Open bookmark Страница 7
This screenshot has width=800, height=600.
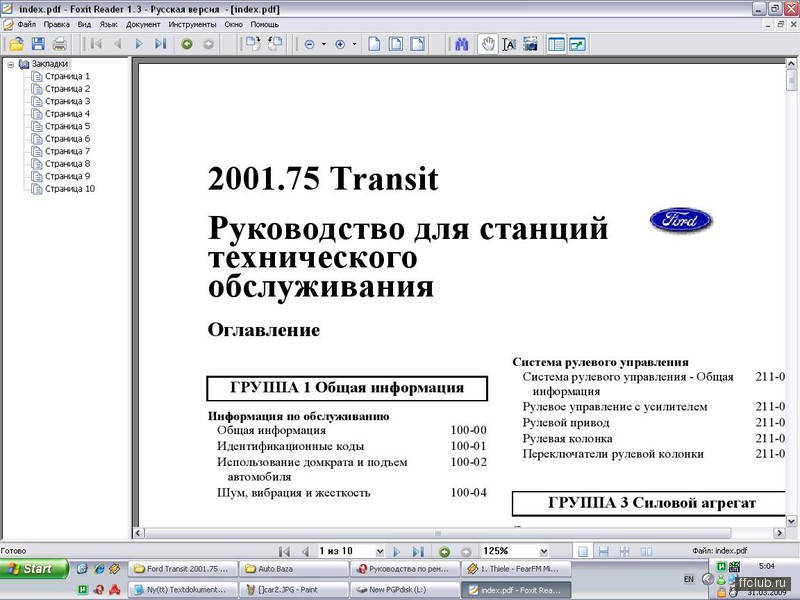67,151
